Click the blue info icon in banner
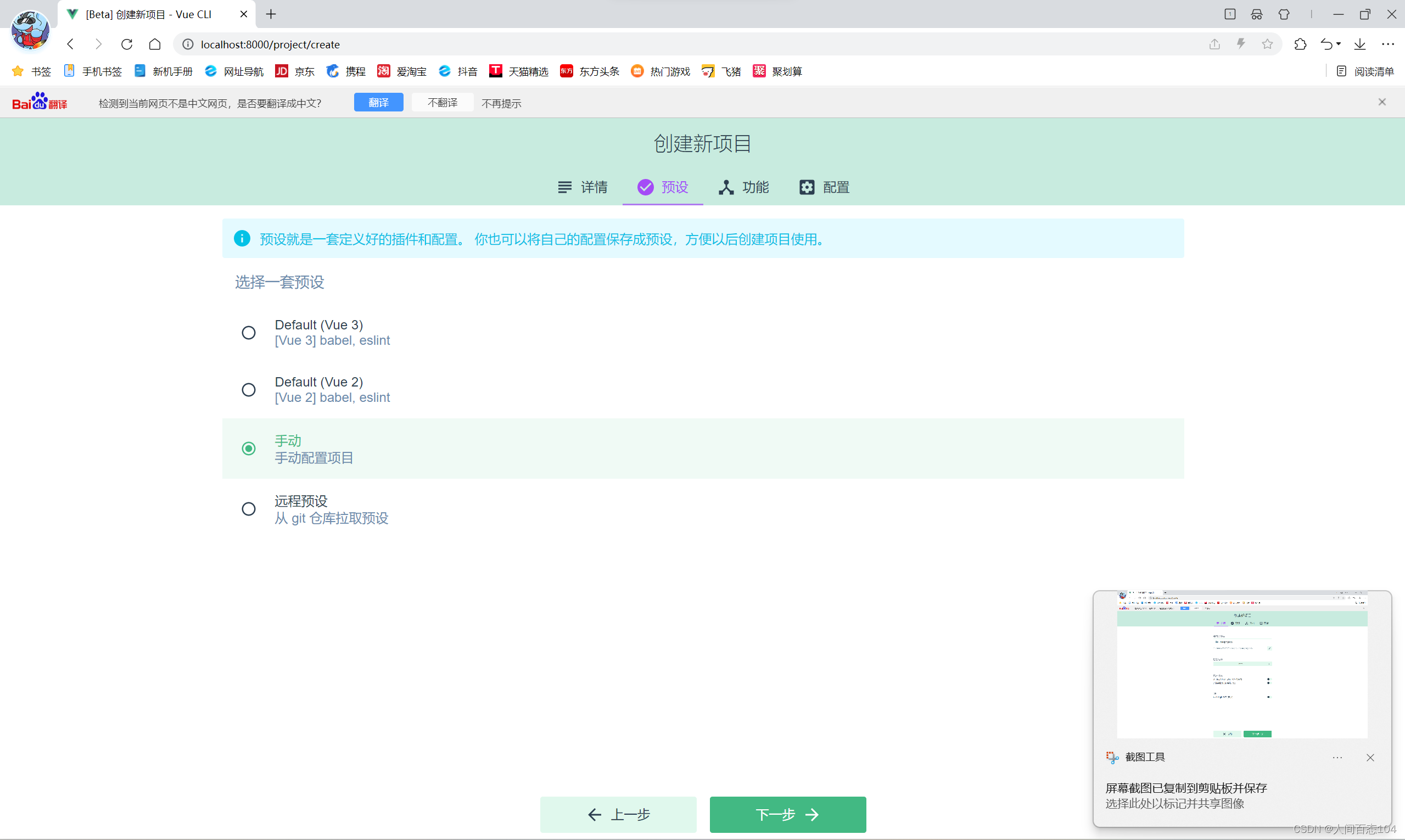The image size is (1405, 840). click(x=242, y=239)
